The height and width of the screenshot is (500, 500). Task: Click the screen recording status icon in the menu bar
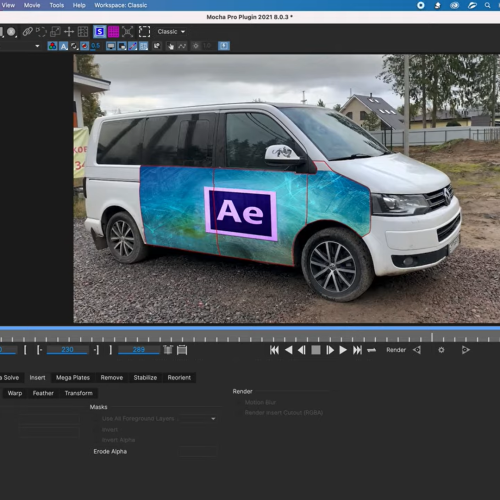point(421,5)
